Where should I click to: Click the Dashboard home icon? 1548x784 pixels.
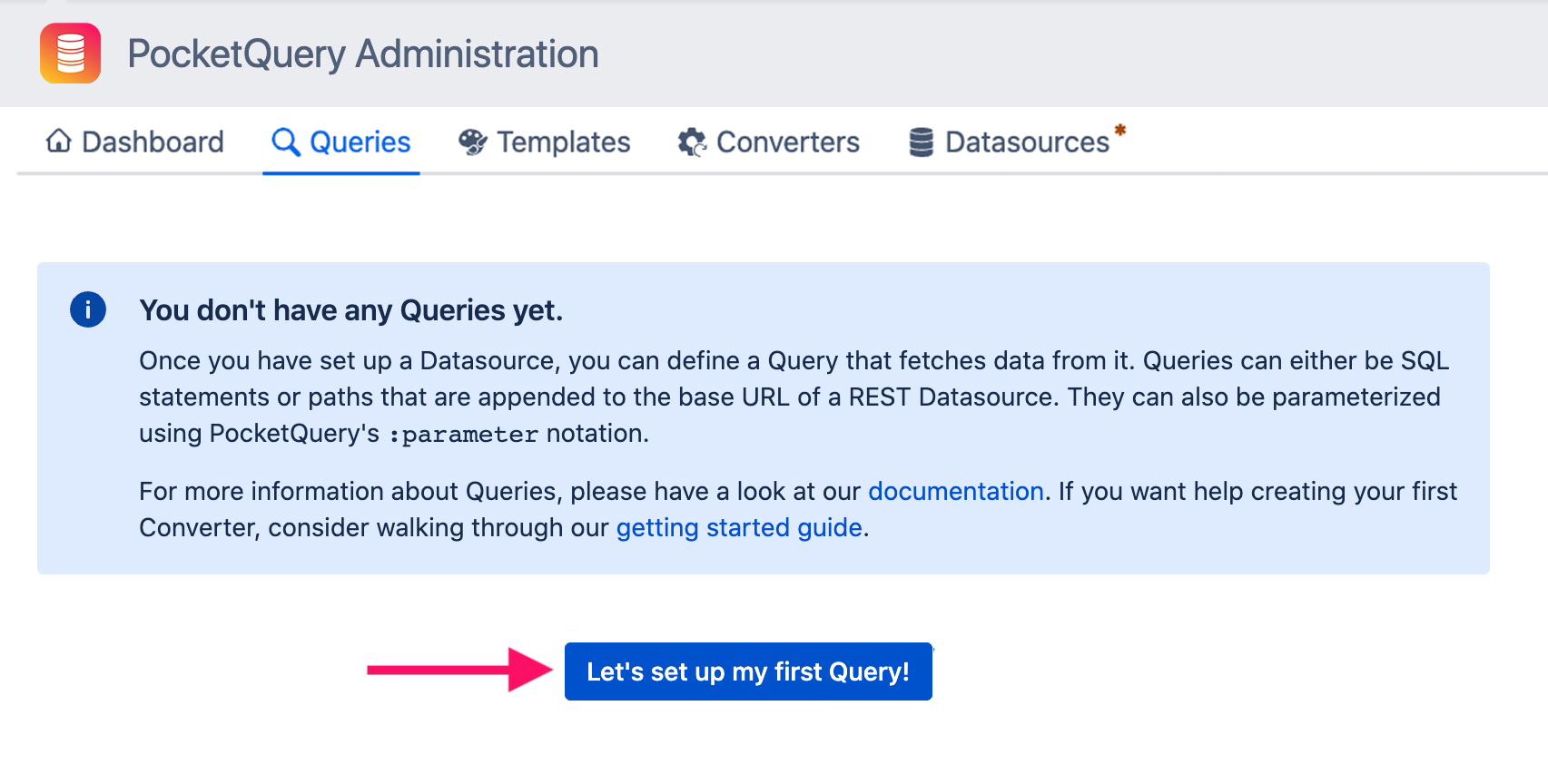coord(59,141)
